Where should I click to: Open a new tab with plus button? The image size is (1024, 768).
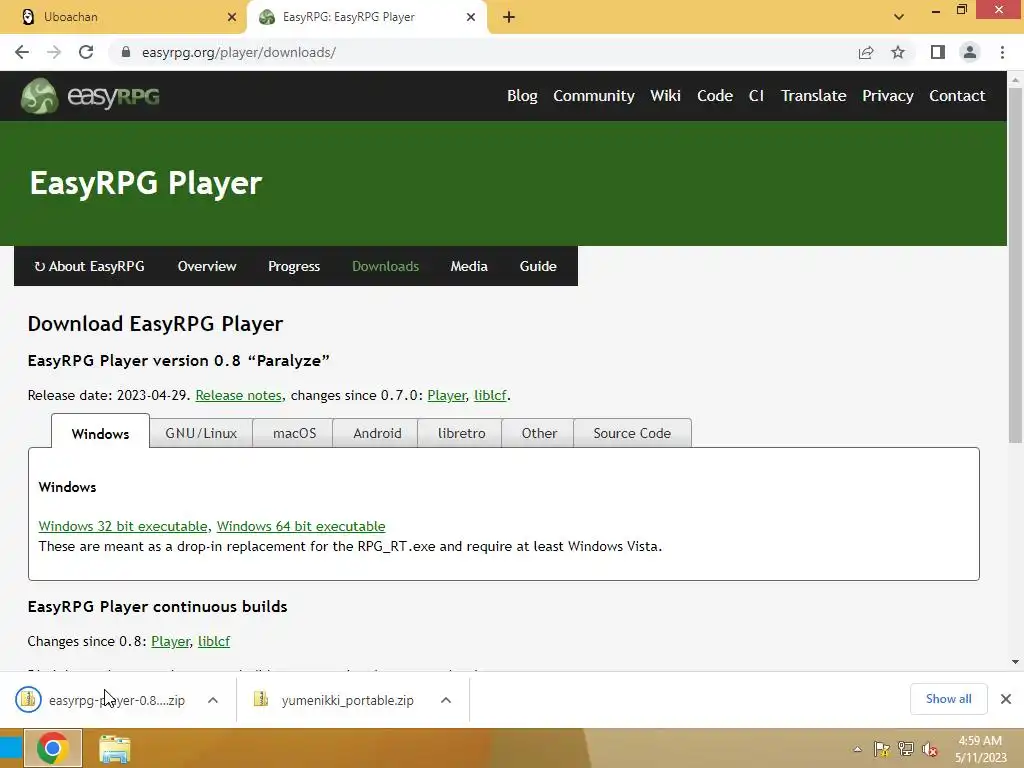coord(509,17)
